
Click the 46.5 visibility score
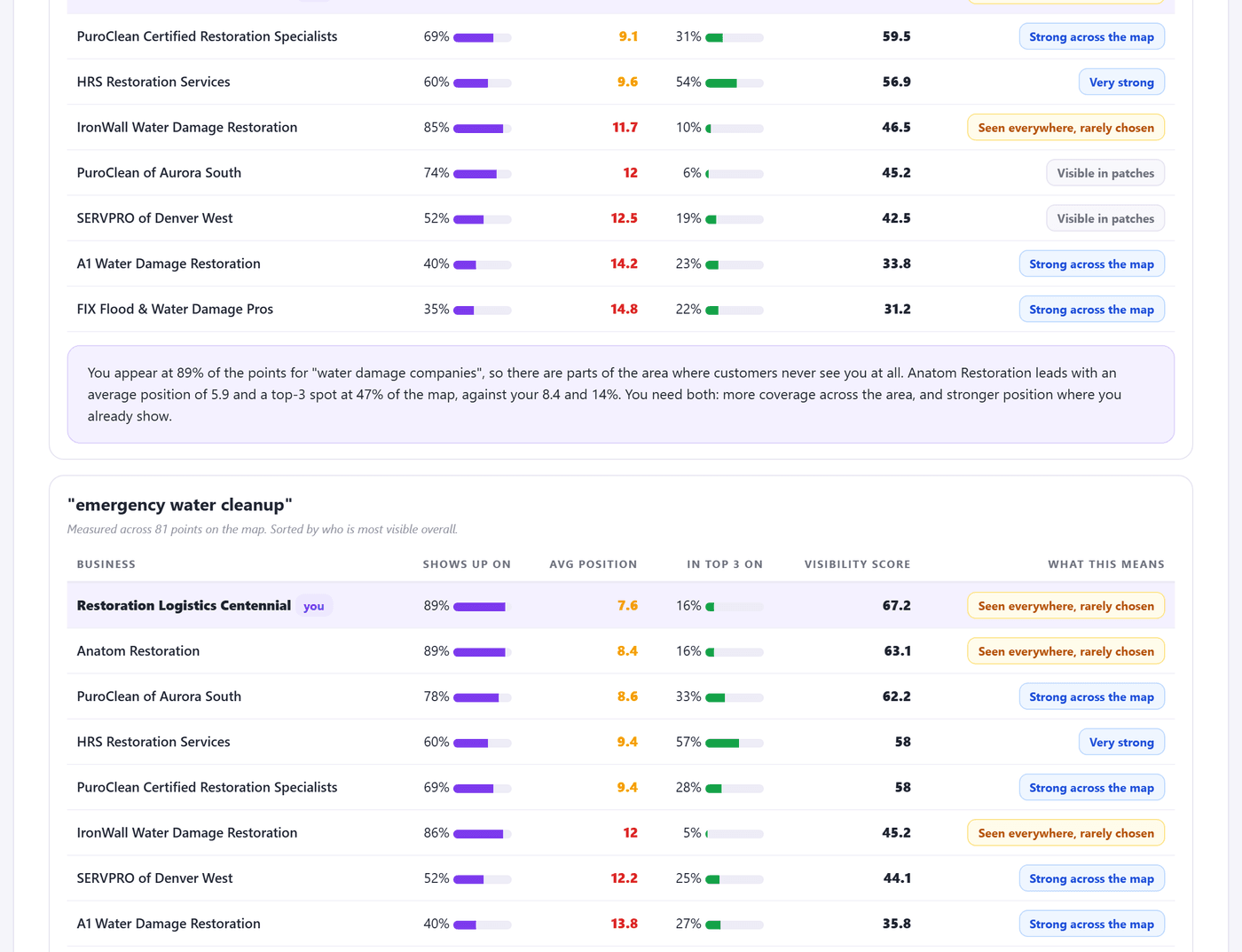(896, 128)
